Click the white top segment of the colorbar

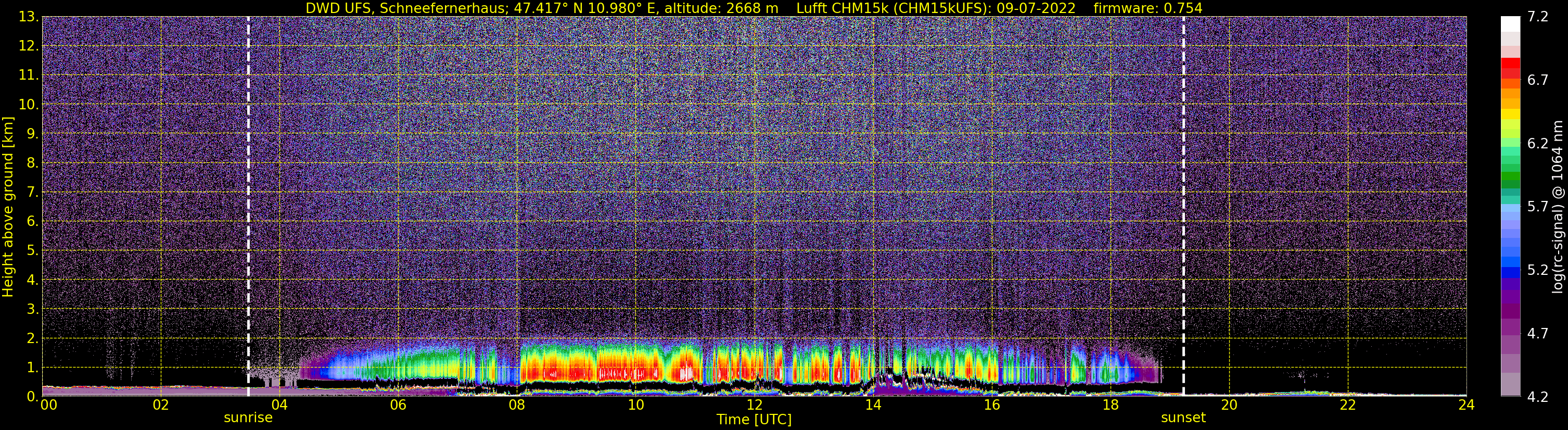[x=1510, y=24]
